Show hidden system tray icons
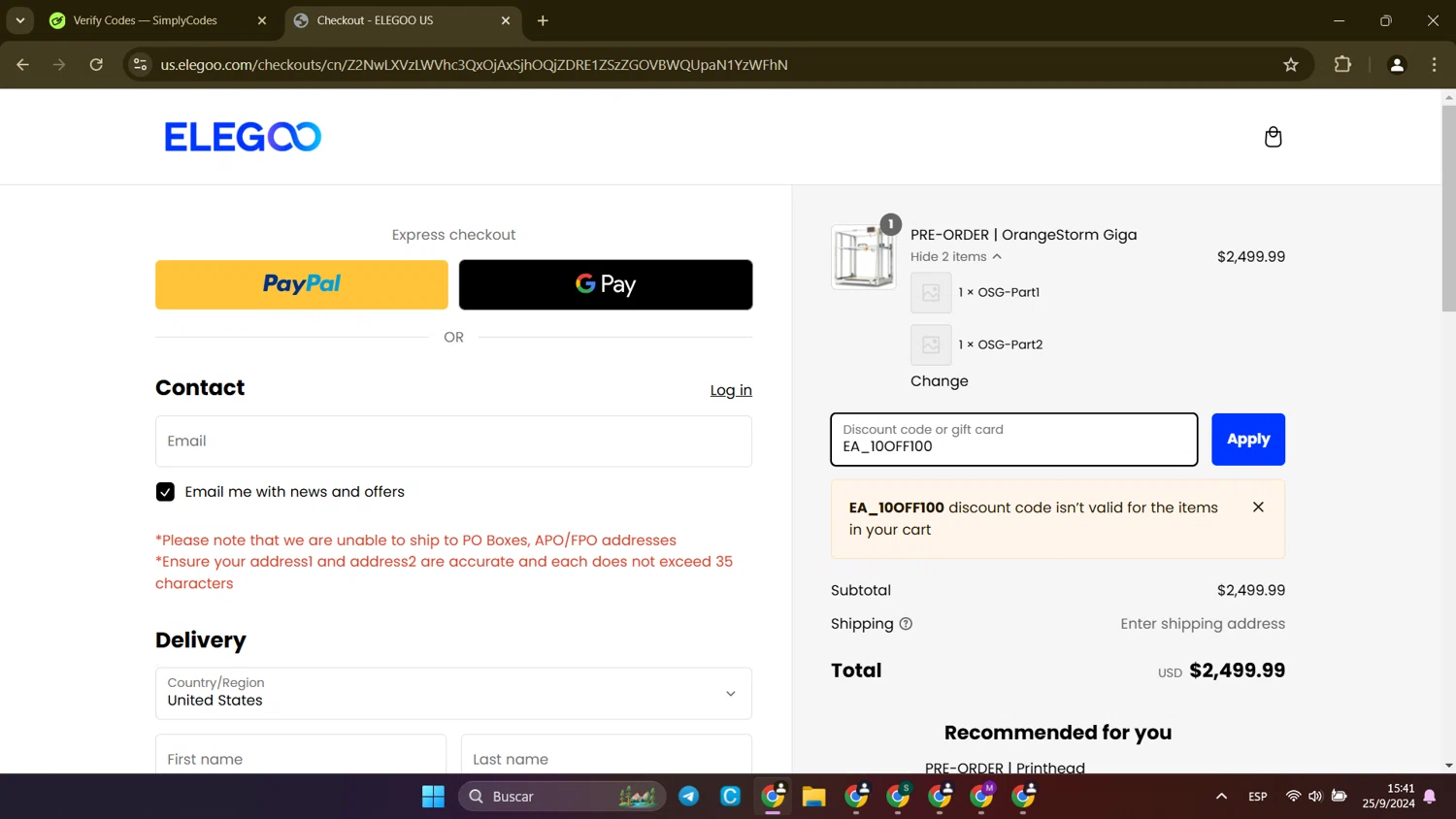The image size is (1456, 819). [x=1221, y=797]
